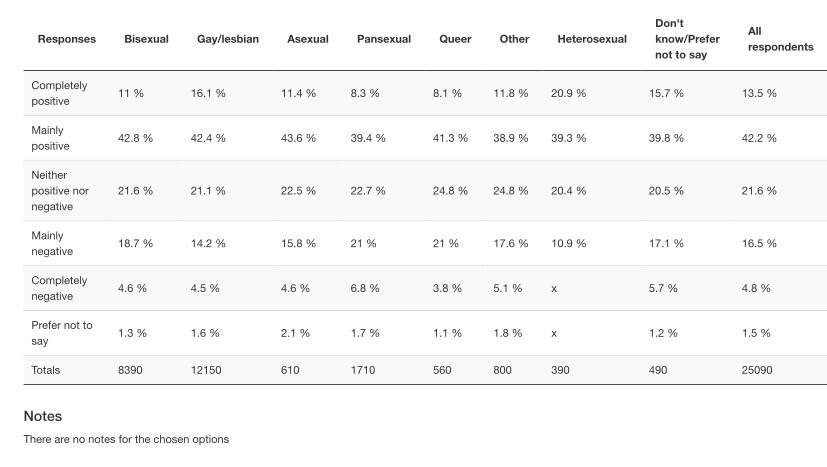Click the Totals row label
This screenshot has height=467, width=827.
(x=45, y=370)
